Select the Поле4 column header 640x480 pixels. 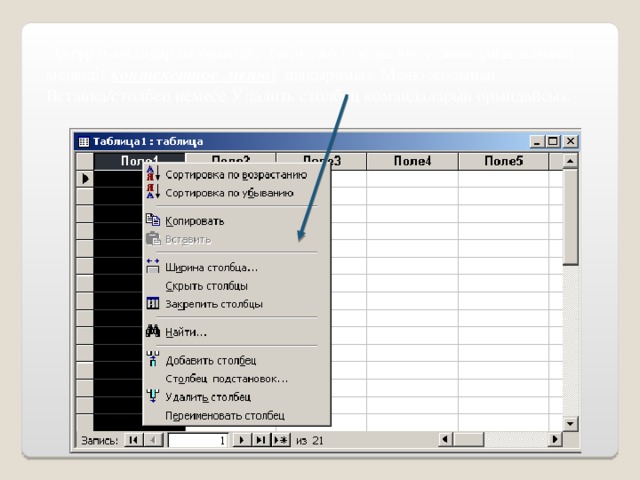tap(412, 161)
